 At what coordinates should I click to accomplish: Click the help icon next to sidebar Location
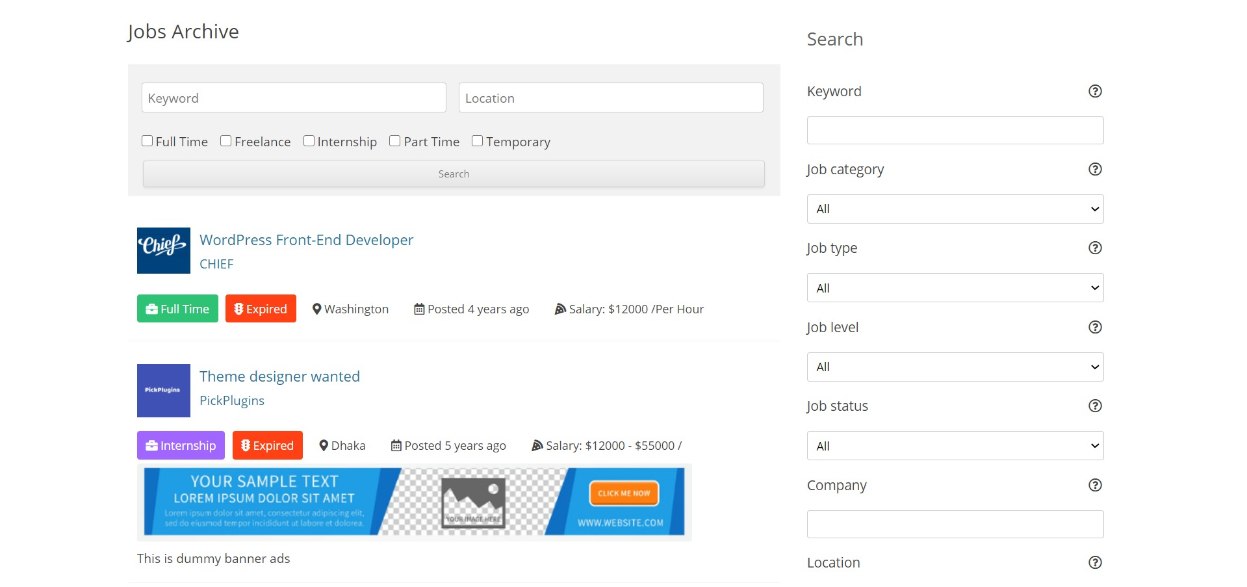[x=1095, y=563]
